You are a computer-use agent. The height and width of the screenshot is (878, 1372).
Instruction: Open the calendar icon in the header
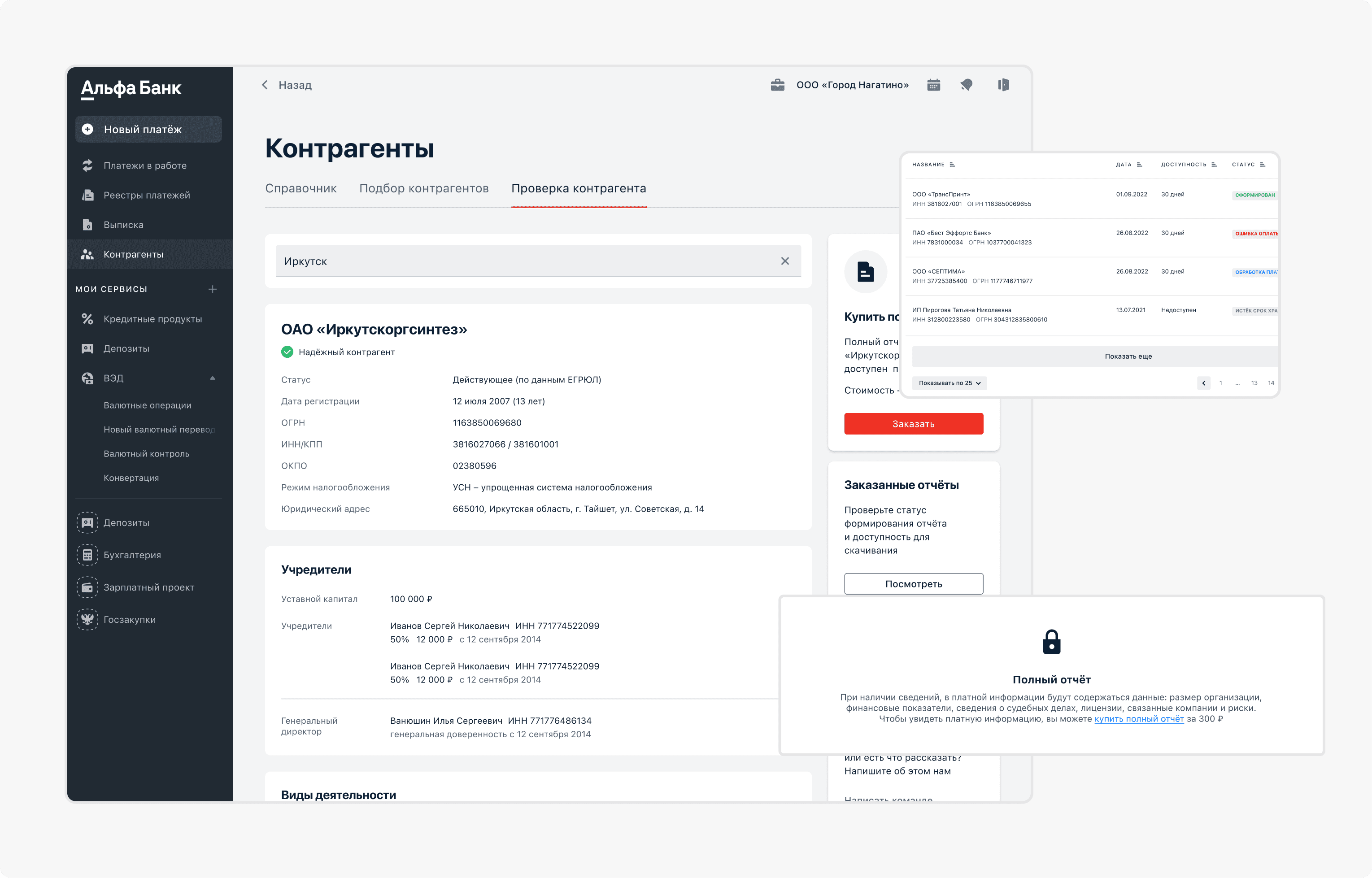click(933, 85)
